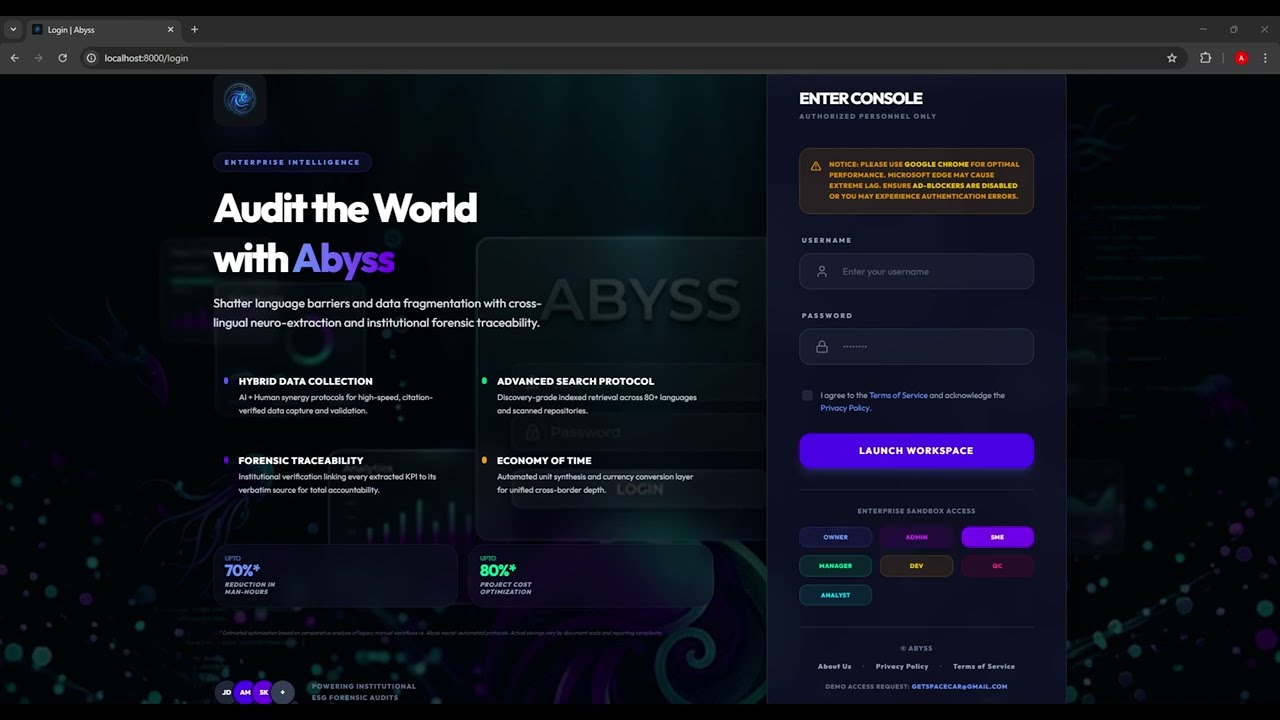Image resolution: width=1280 pixels, height=720 pixels.
Task: Select DEV sandbox access
Action: point(916,566)
